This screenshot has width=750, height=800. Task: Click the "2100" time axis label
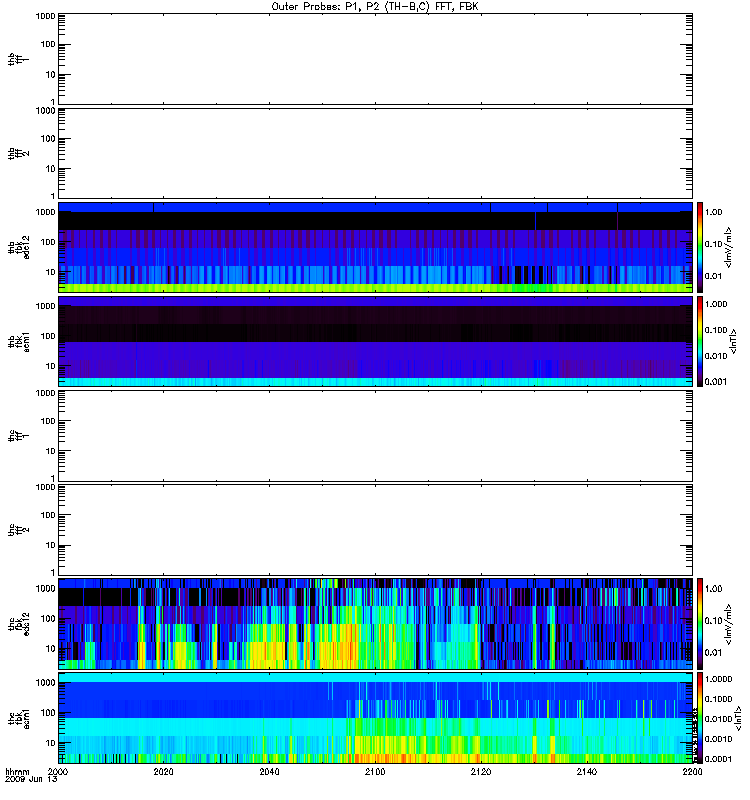(375, 771)
